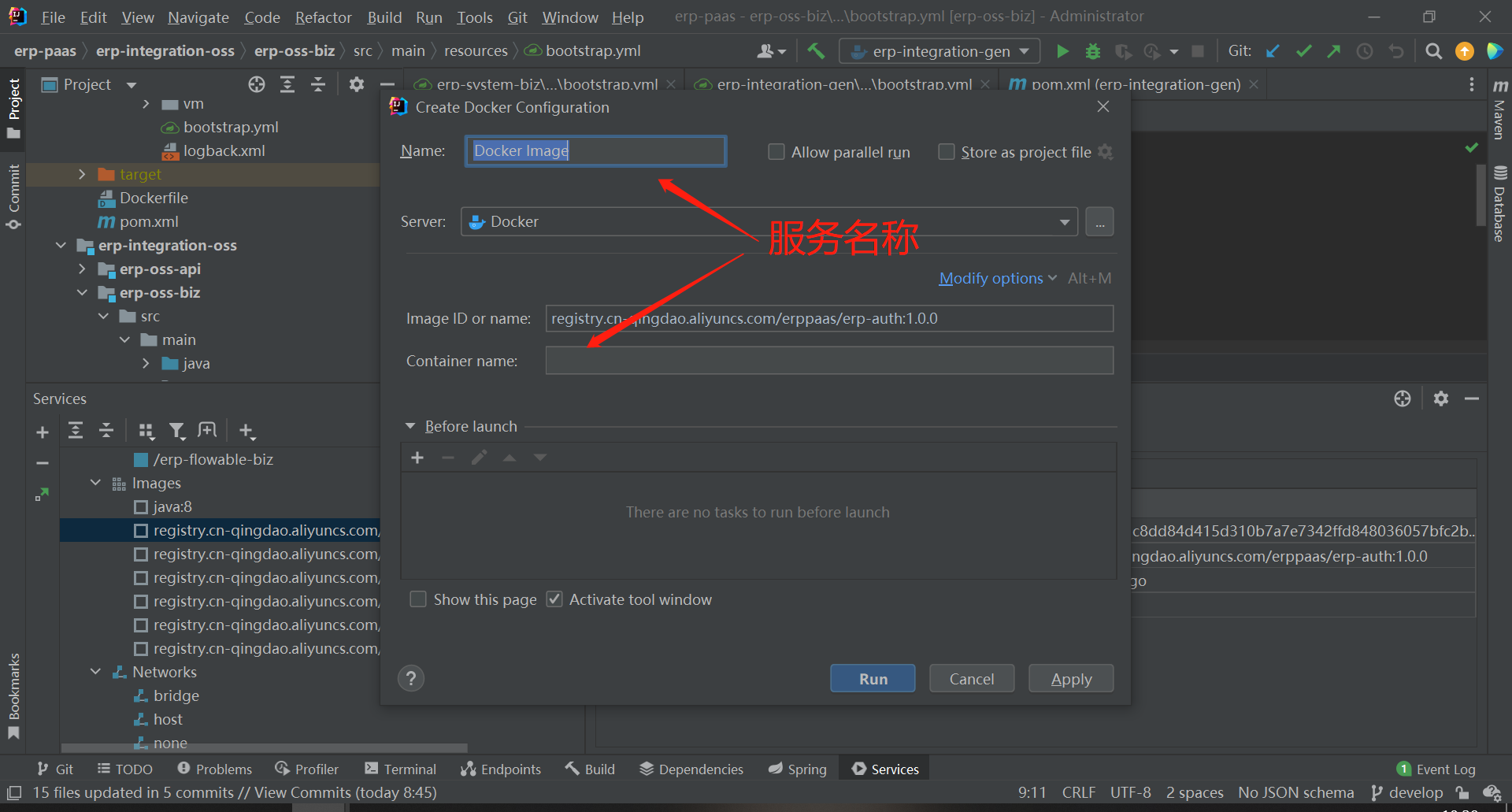Enable Allow parallel run checkbox
Screen dimensions: 1512x812
[776, 152]
